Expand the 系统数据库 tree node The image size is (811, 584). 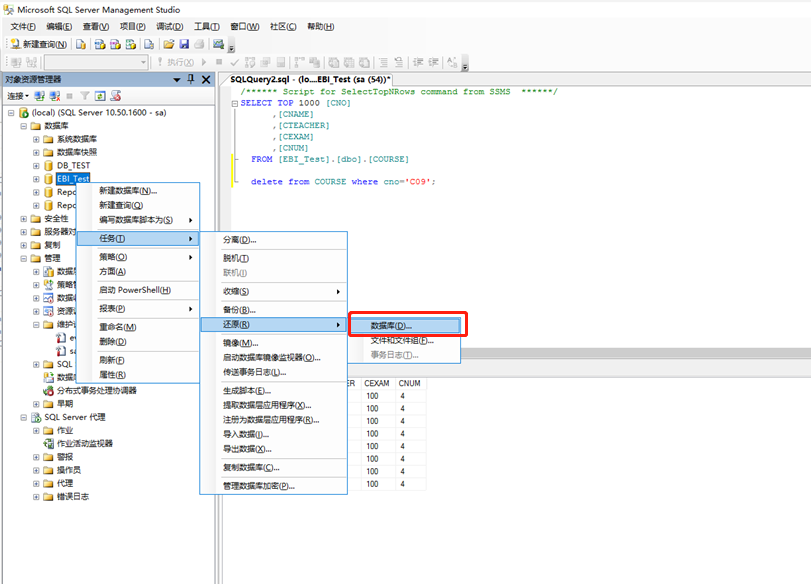click(36, 140)
